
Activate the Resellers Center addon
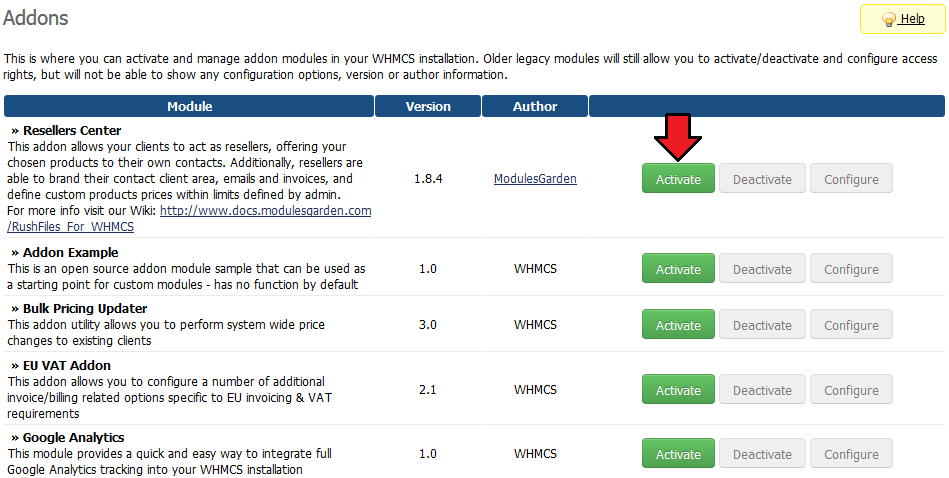point(678,178)
